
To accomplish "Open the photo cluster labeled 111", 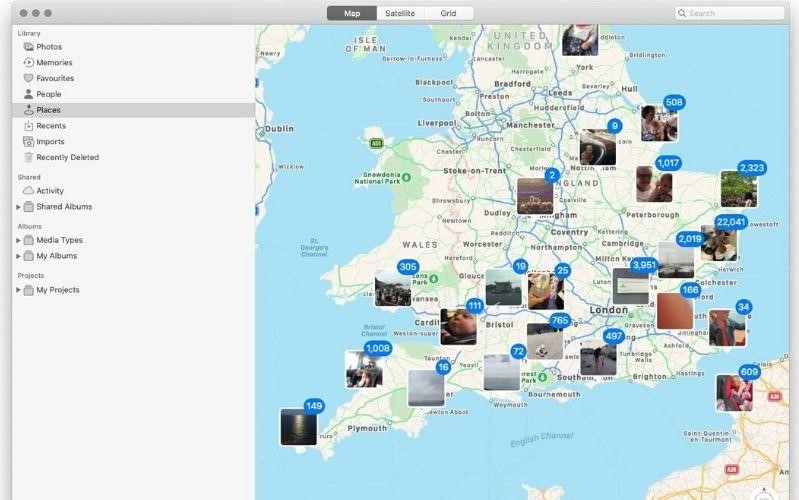I will pos(458,327).
